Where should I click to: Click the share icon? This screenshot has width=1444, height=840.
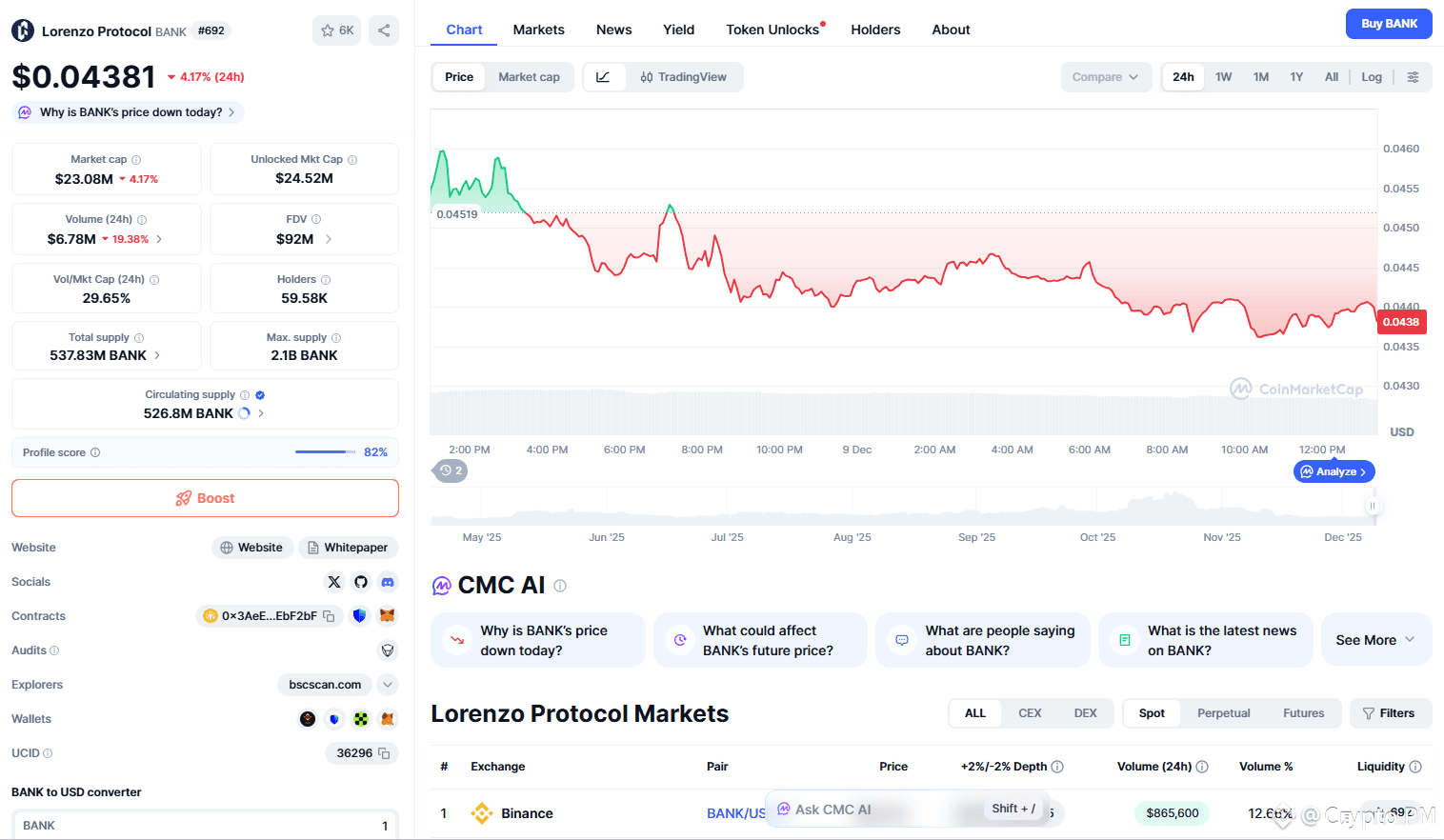384,30
